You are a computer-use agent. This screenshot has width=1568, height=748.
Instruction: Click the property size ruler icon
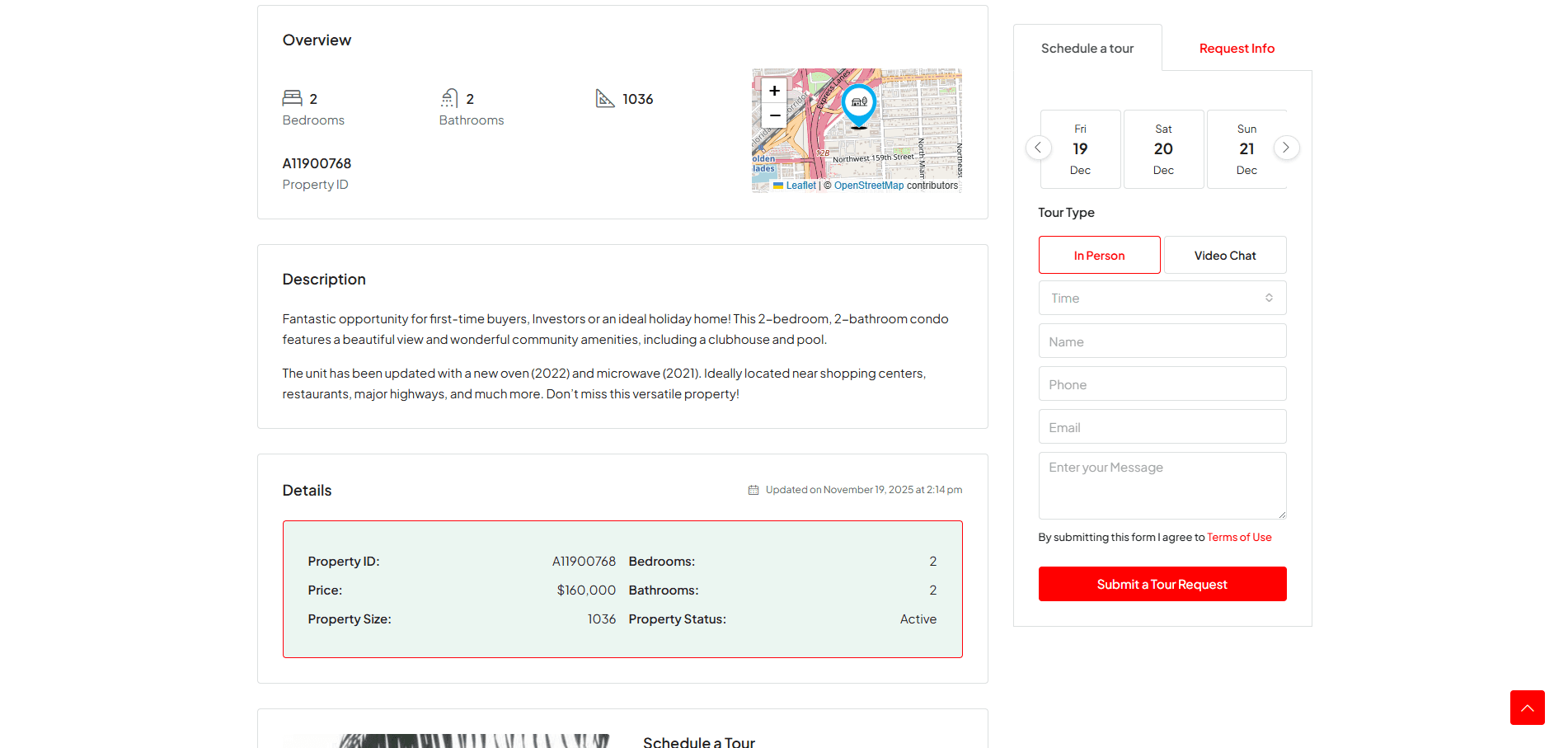pos(605,98)
